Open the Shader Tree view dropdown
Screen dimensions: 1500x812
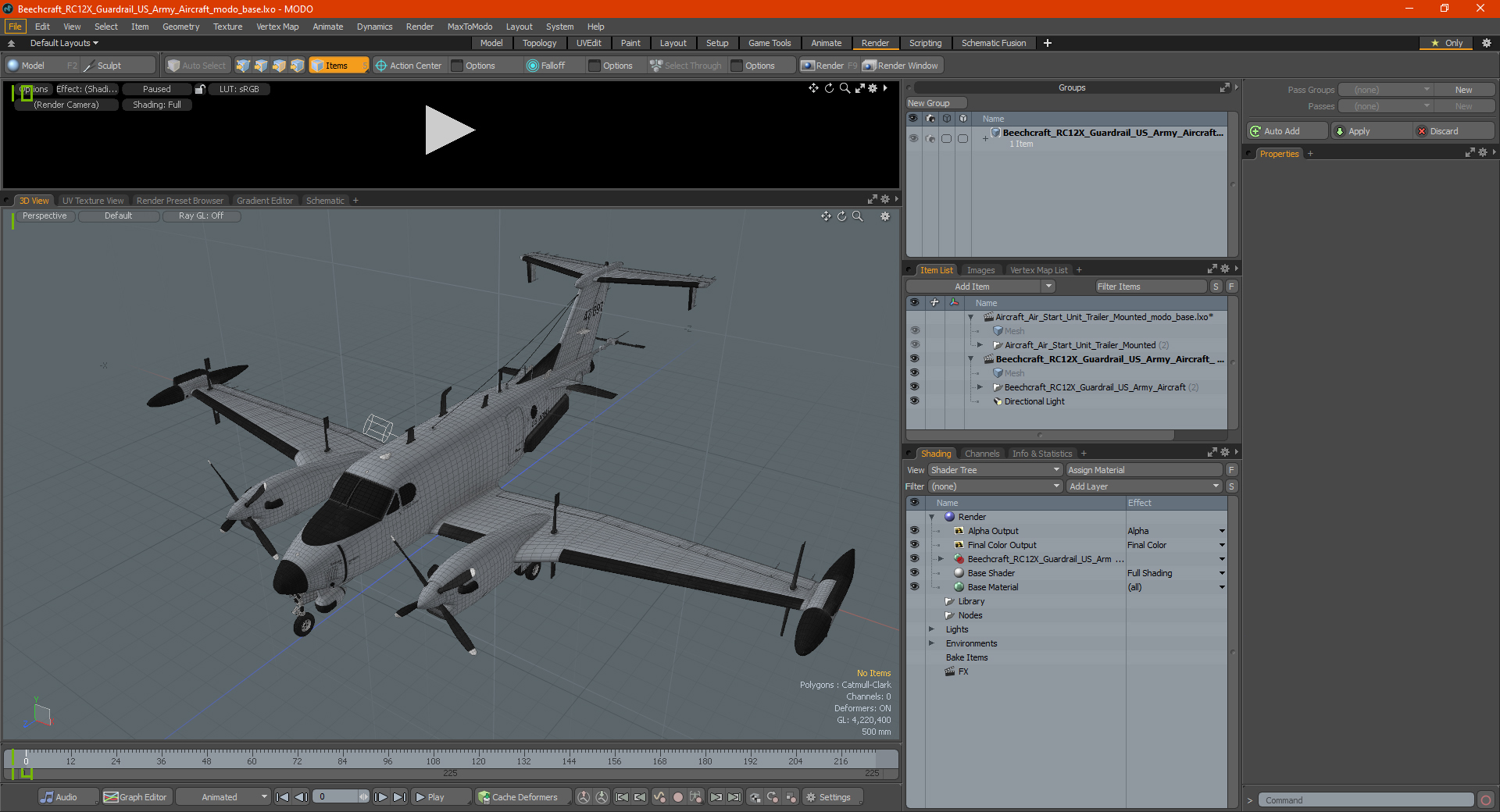pyautogui.click(x=995, y=470)
